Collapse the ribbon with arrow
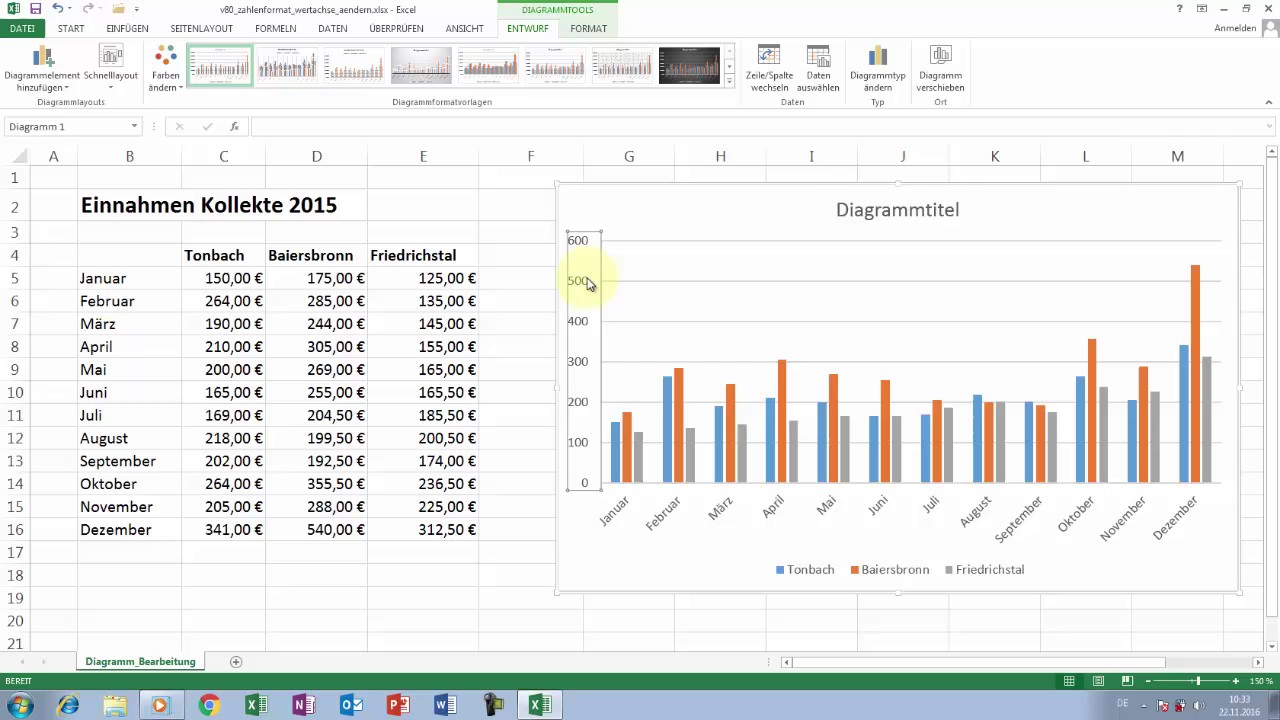This screenshot has width=1280, height=720. point(1269,102)
